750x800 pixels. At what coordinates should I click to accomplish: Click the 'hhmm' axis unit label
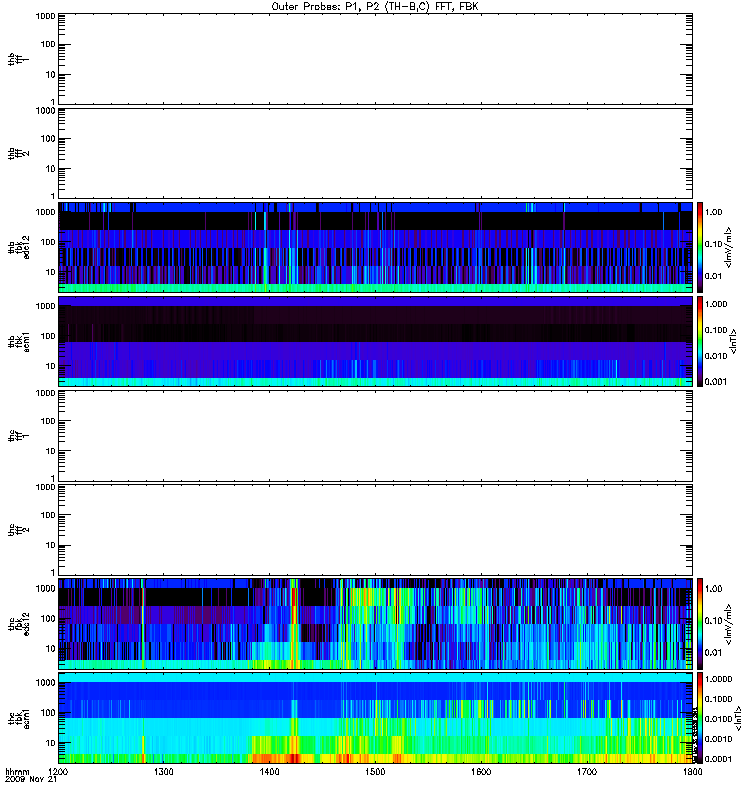pyautogui.click(x=17, y=772)
